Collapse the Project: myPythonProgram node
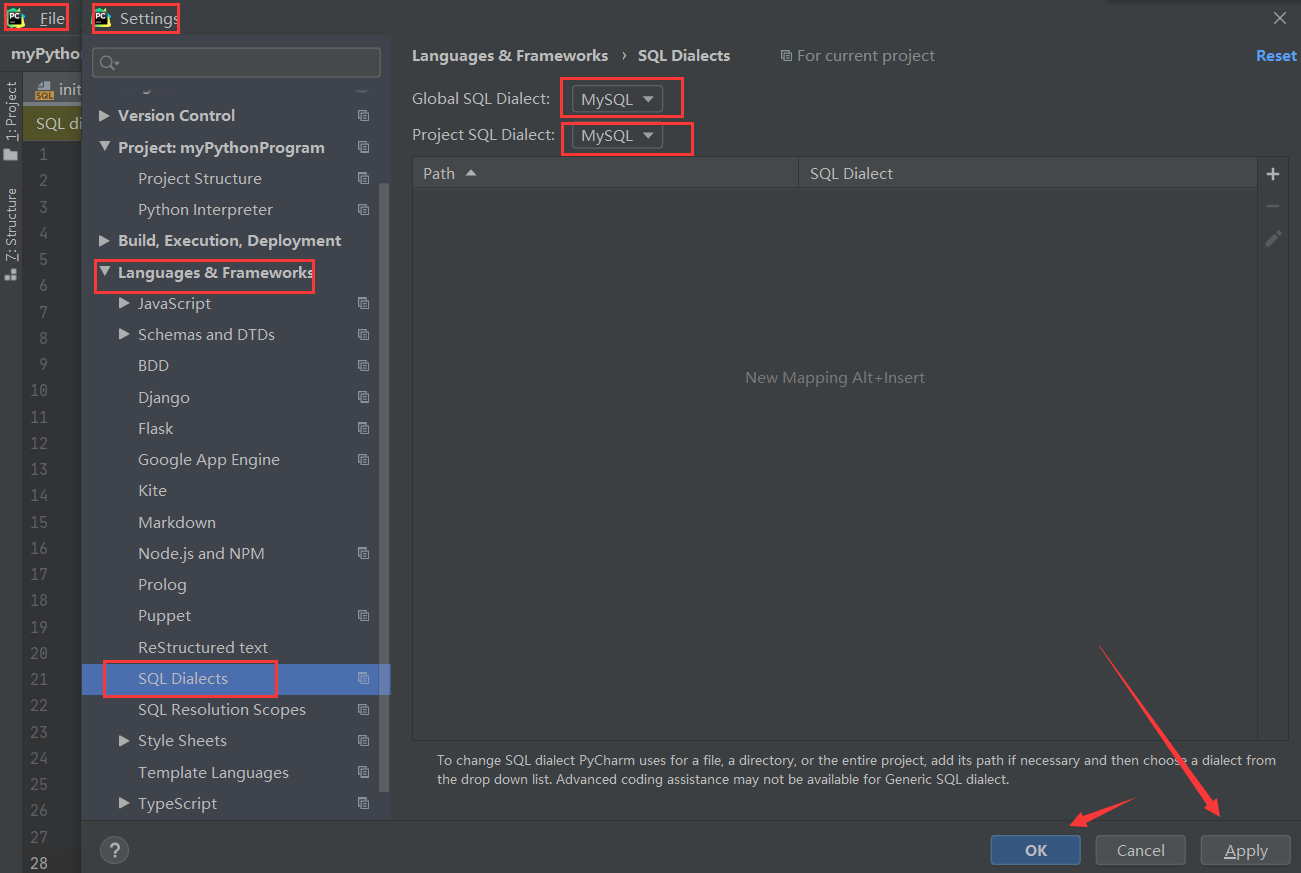Image resolution: width=1301 pixels, height=873 pixels. (x=104, y=146)
